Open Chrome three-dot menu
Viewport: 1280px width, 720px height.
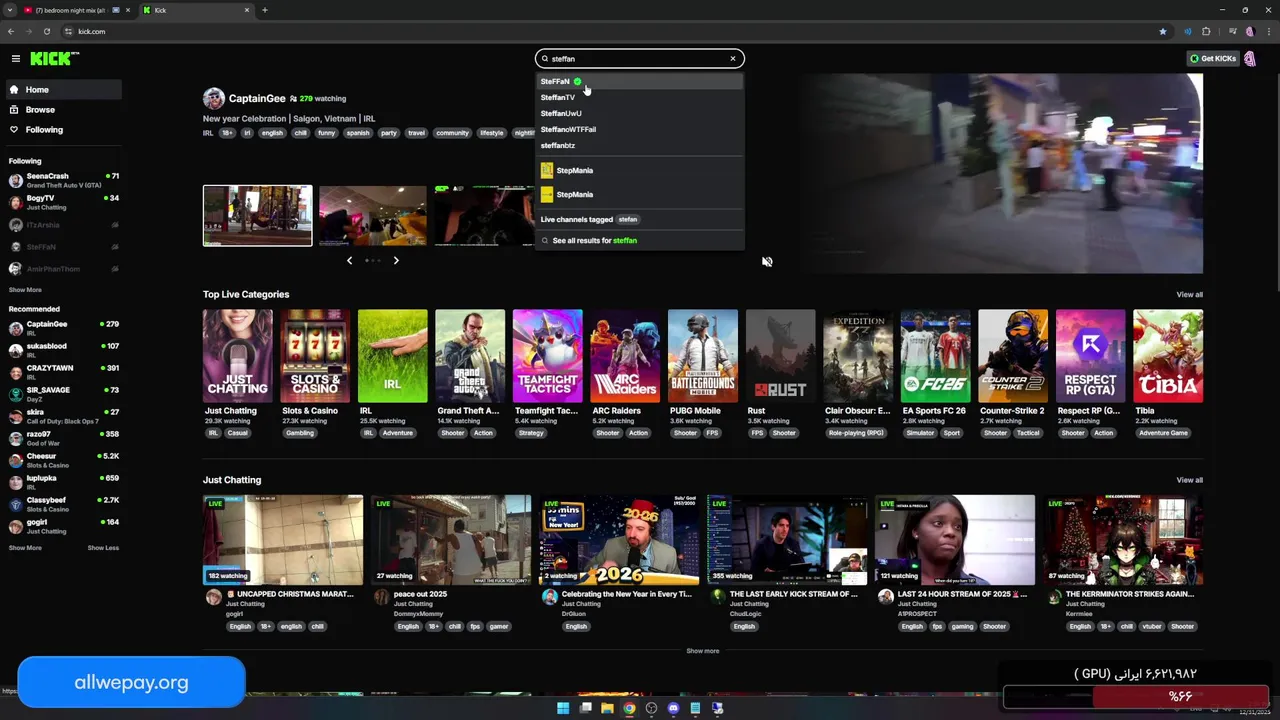[1267, 32]
